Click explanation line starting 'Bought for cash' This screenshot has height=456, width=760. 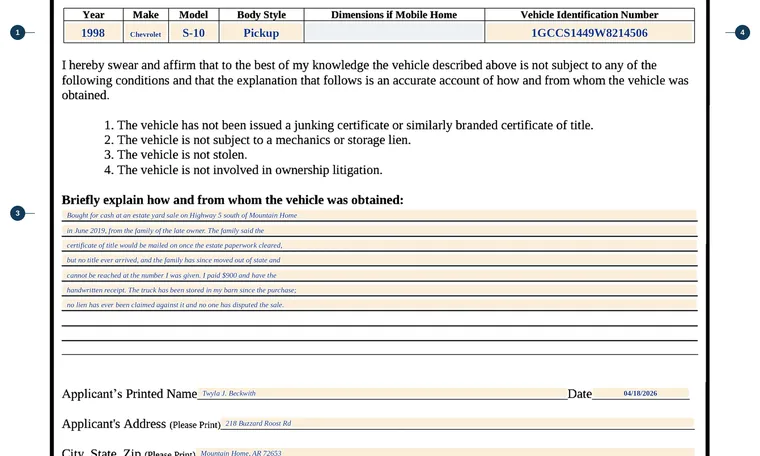point(379,215)
